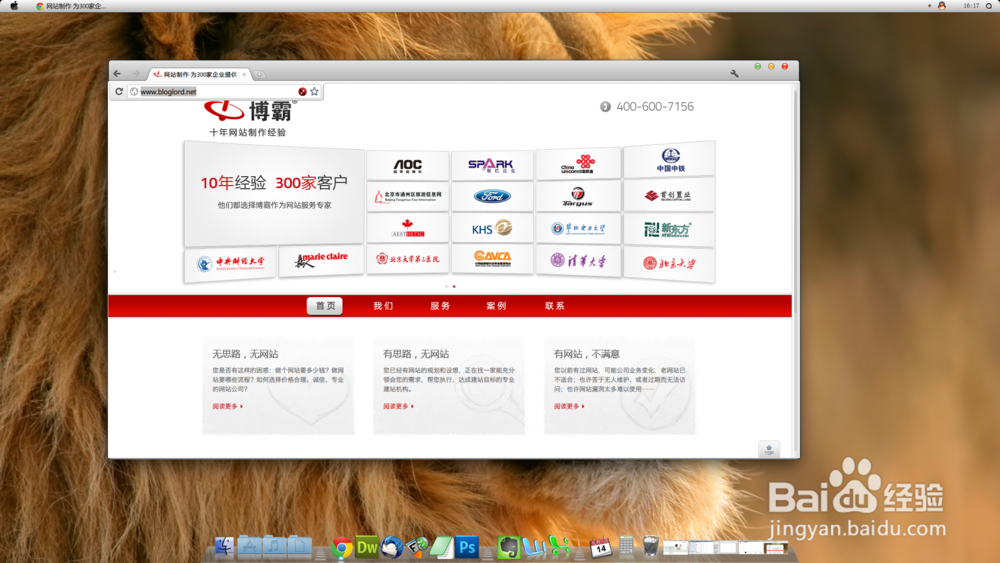The height and width of the screenshot is (563, 1000).
Task: Open 案例 navigation item
Action: pos(496,306)
